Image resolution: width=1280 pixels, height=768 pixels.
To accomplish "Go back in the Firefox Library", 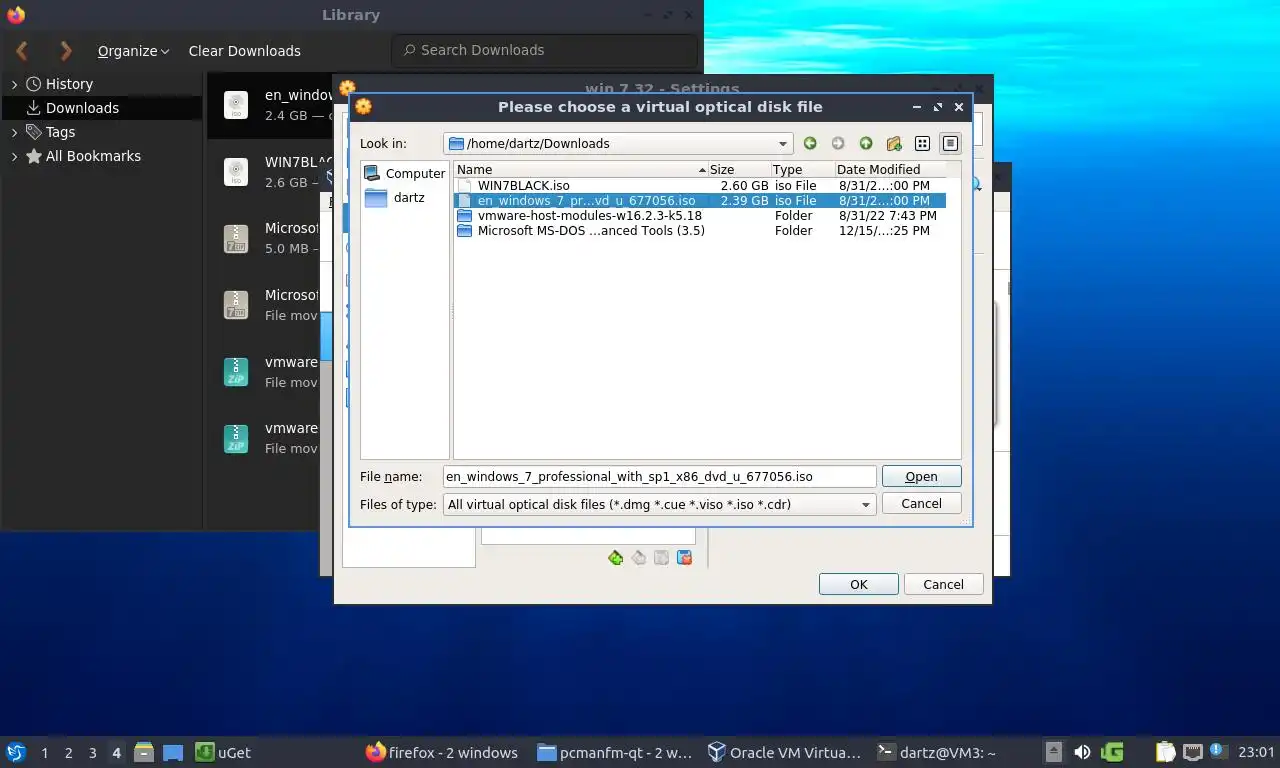I will point(22,50).
